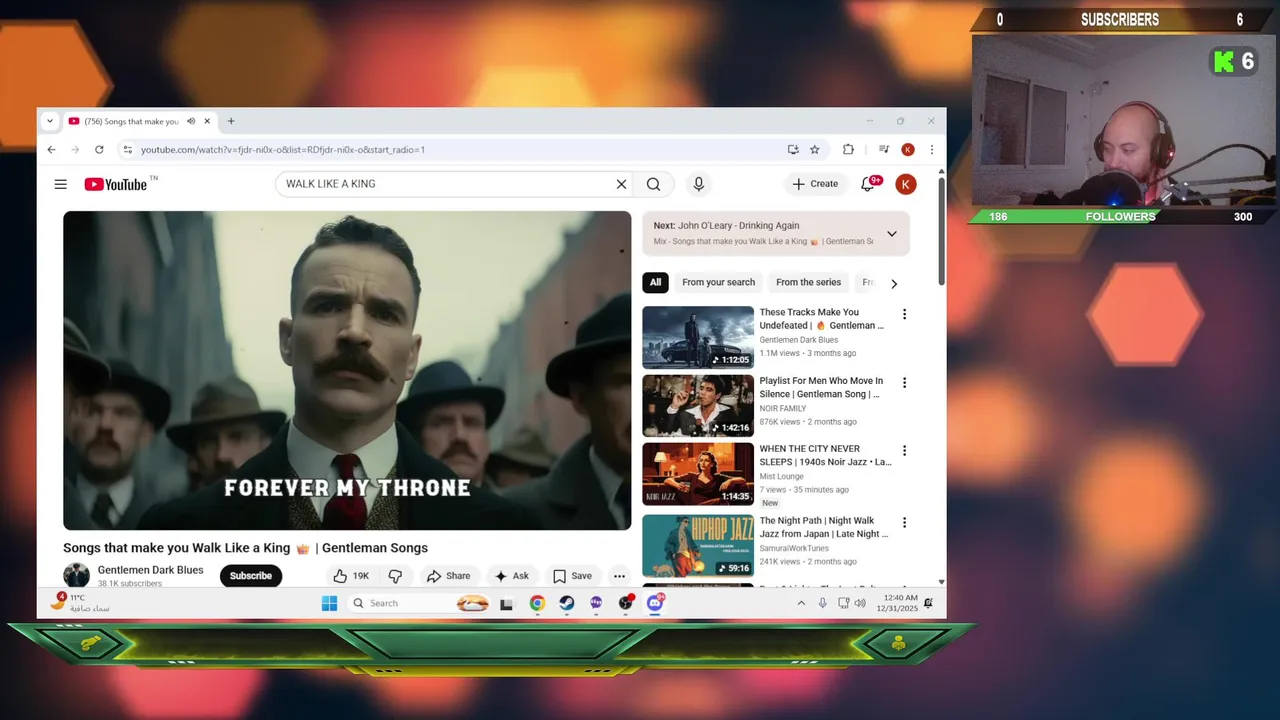This screenshot has height=720, width=1280.
Task: Click the magnifier search button
Action: tap(653, 184)
